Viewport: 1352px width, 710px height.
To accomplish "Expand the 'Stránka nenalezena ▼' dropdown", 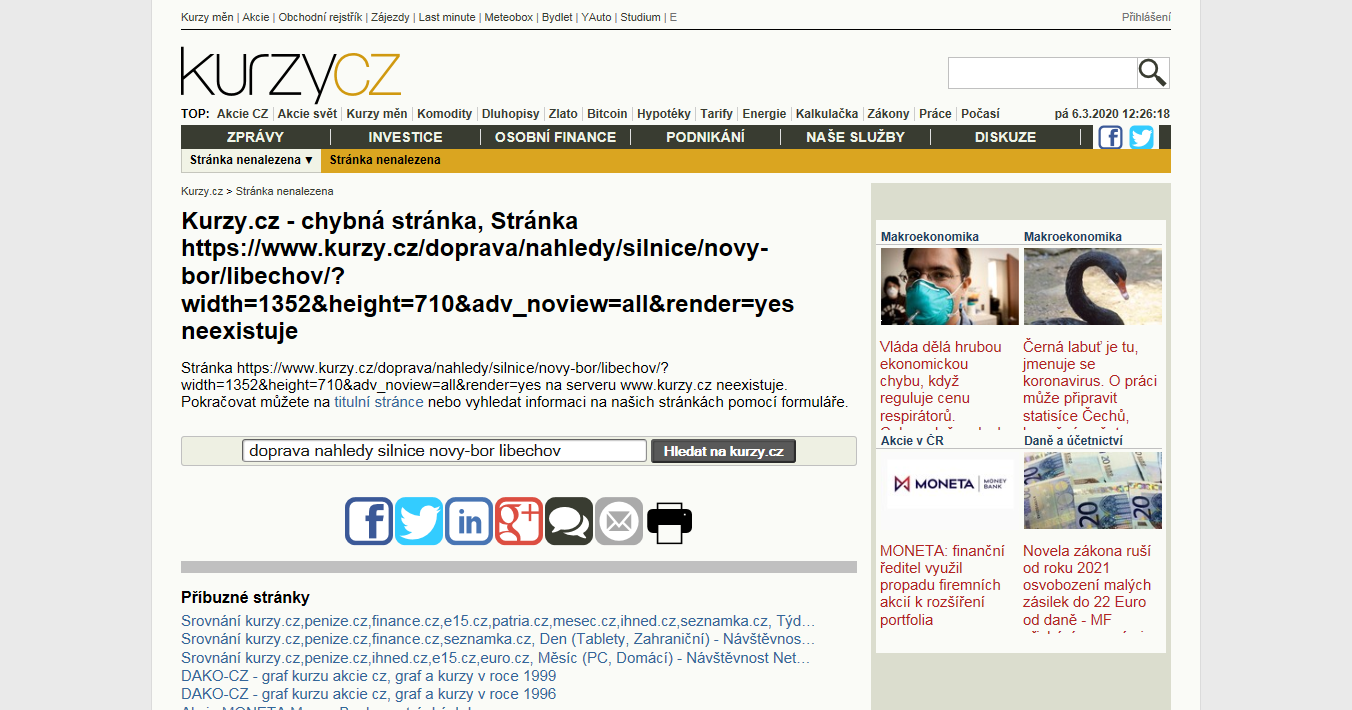I will click(x=252, y=160).
